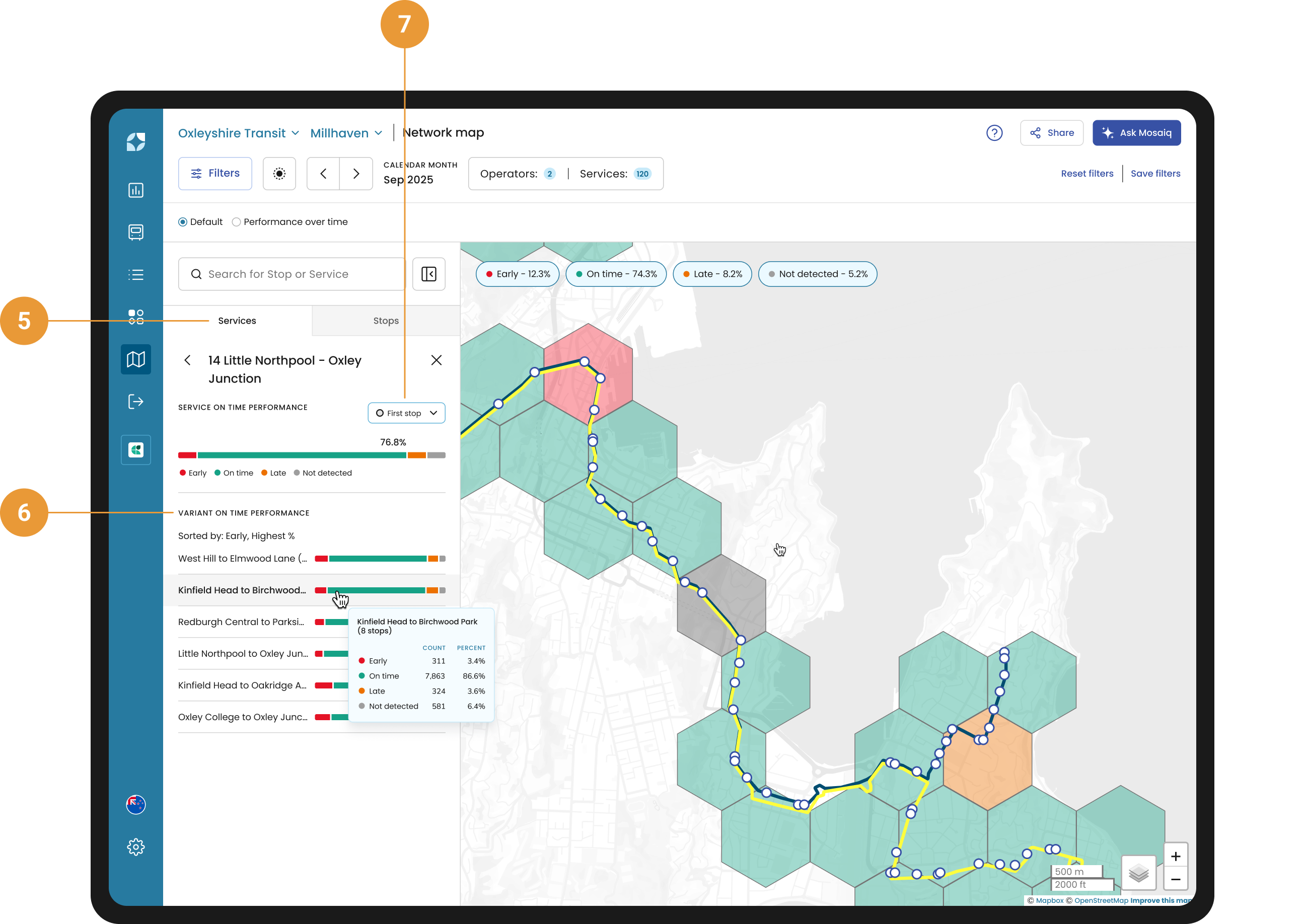Open the shapes widgets icon in sidebar
The image size is (1305, 924).
click(x=135, y=317)
